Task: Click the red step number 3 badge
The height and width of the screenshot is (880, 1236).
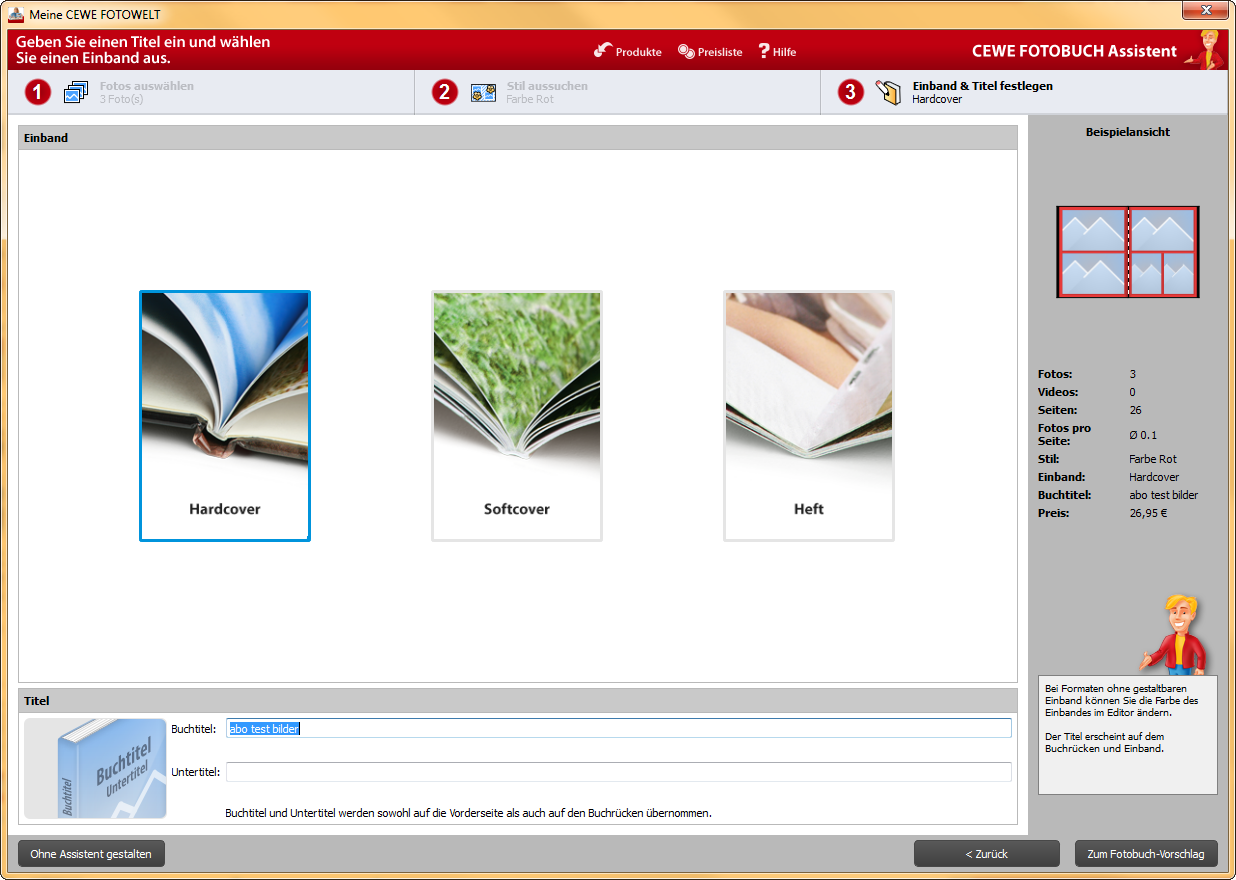Action: point(851,92)
